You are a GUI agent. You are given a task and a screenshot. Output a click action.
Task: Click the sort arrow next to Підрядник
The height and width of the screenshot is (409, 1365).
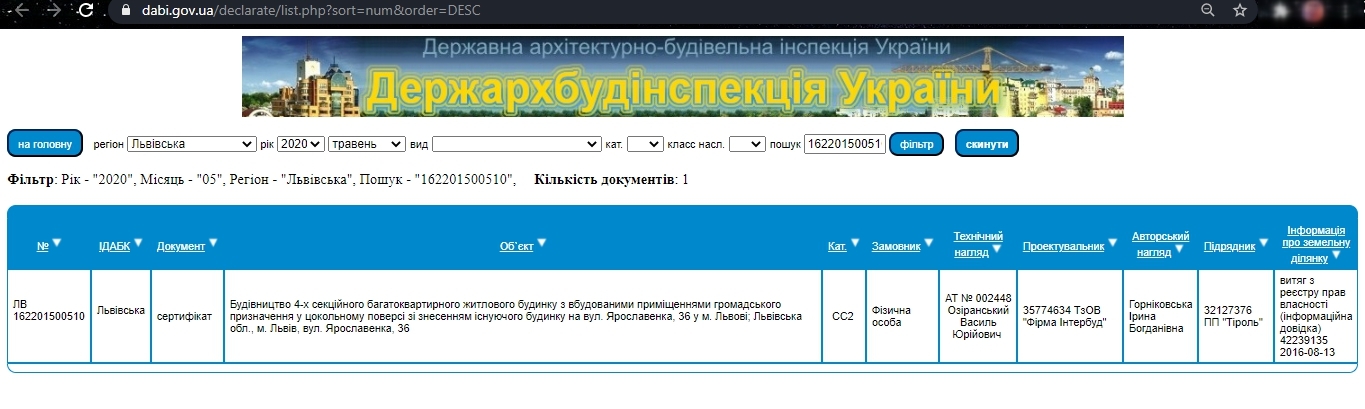(x=1264, y=242)
